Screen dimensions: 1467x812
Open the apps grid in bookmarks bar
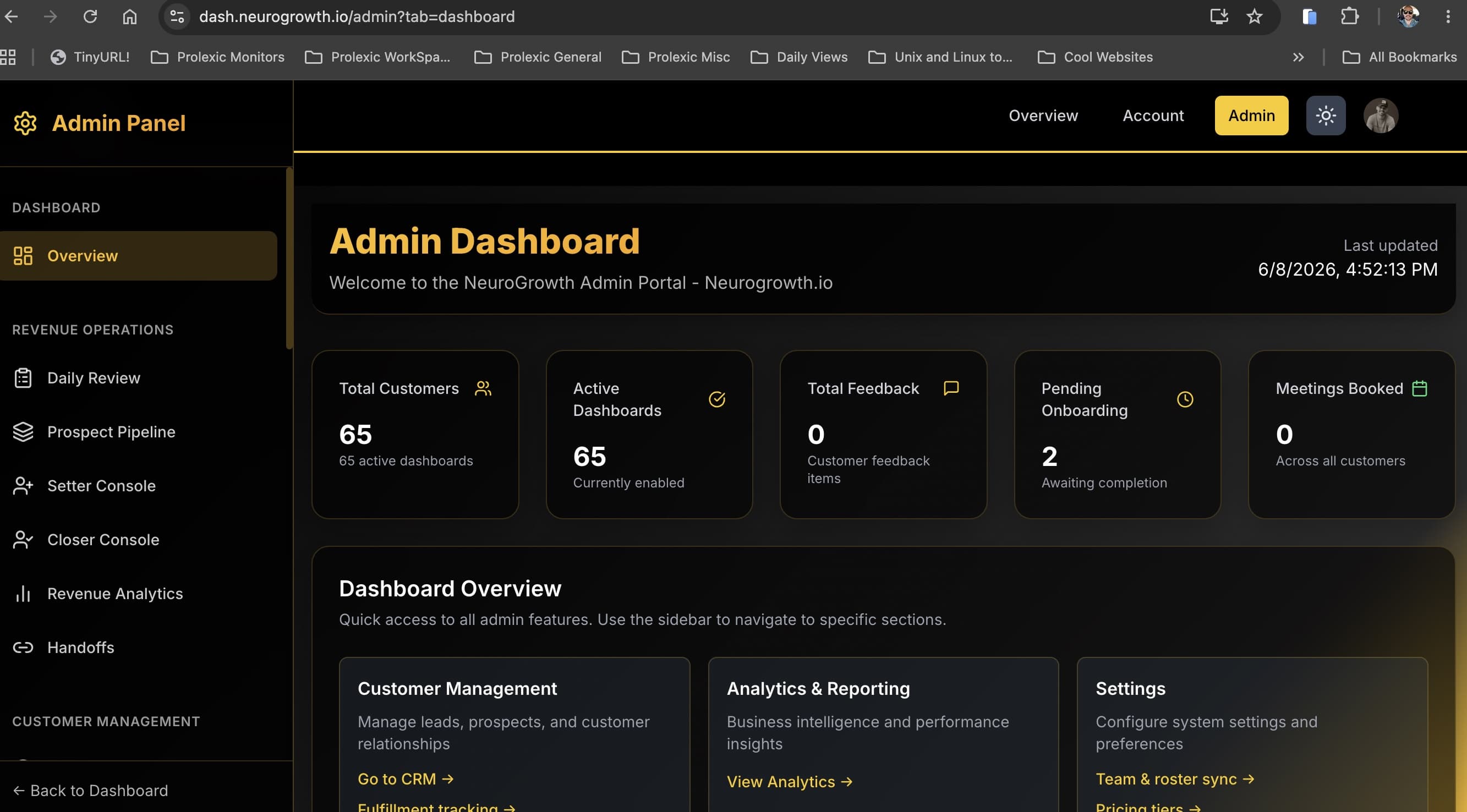pyautogui.click(x=8, y=57)
